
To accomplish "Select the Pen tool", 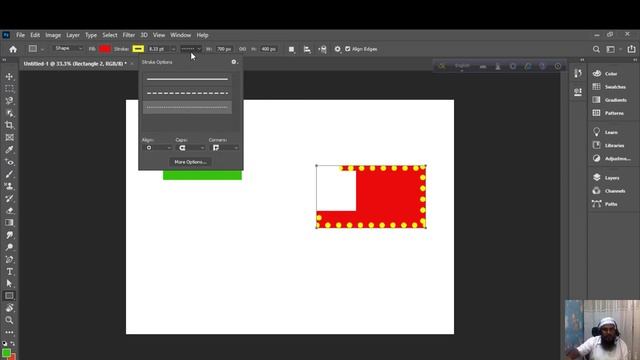I will coord(9,260).
